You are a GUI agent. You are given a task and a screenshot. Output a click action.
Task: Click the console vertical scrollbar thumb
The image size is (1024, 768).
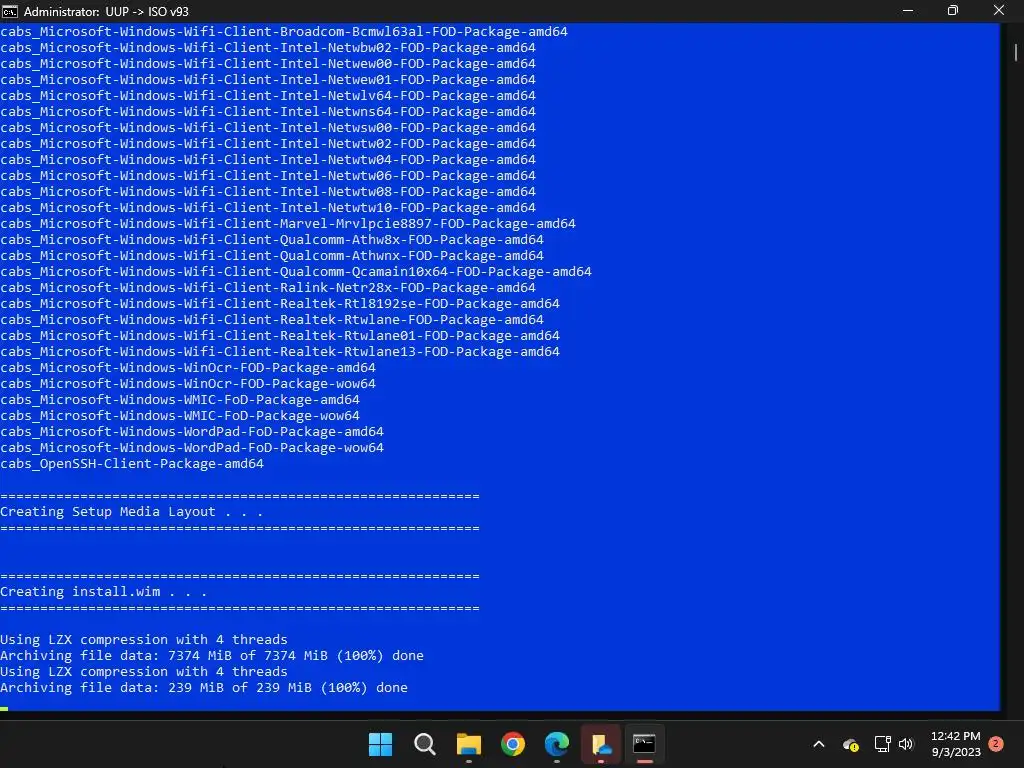[1016, 52]
